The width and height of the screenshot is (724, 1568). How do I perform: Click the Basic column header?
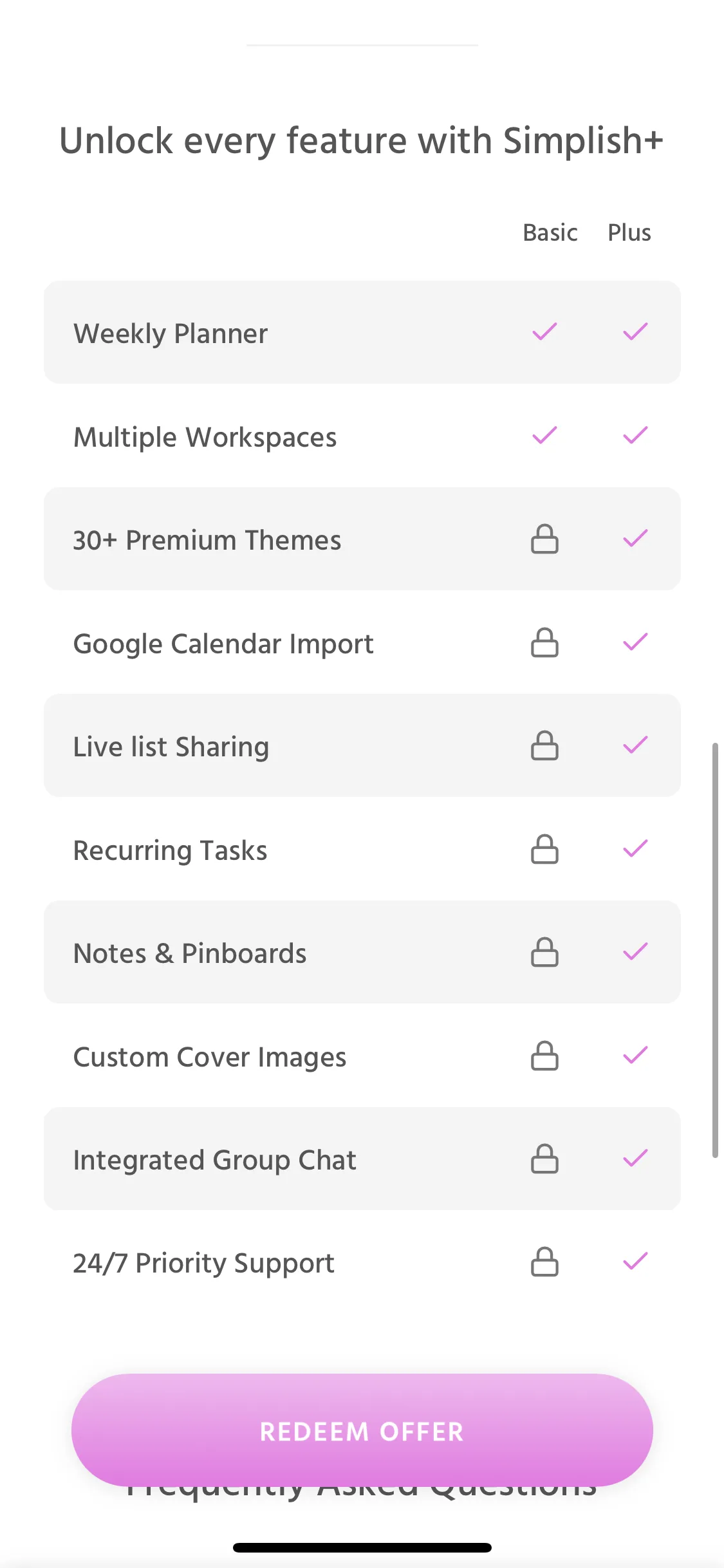tap(550, 232)
